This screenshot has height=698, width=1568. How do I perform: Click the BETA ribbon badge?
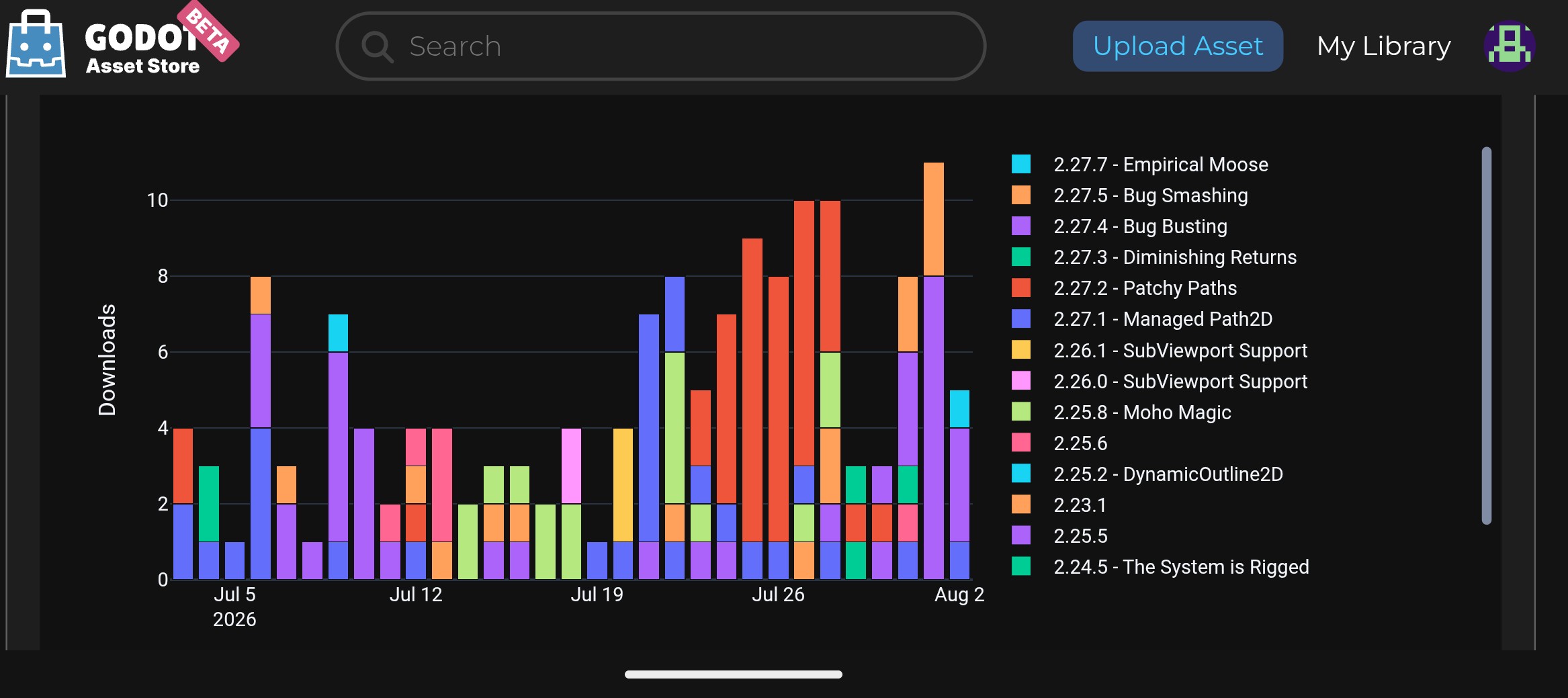click(208, 30)
